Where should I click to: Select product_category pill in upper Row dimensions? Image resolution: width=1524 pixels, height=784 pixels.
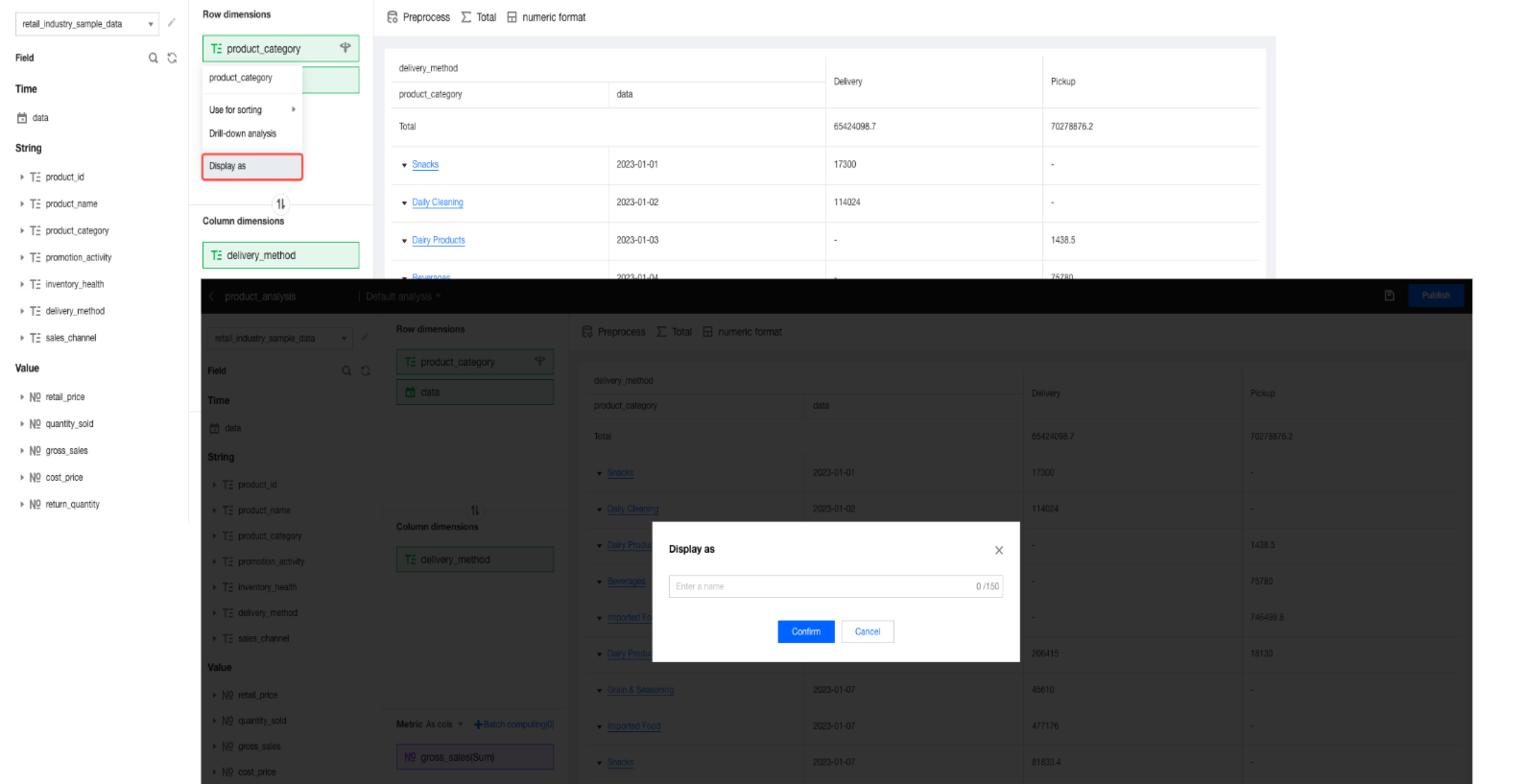tap(280, 48)
